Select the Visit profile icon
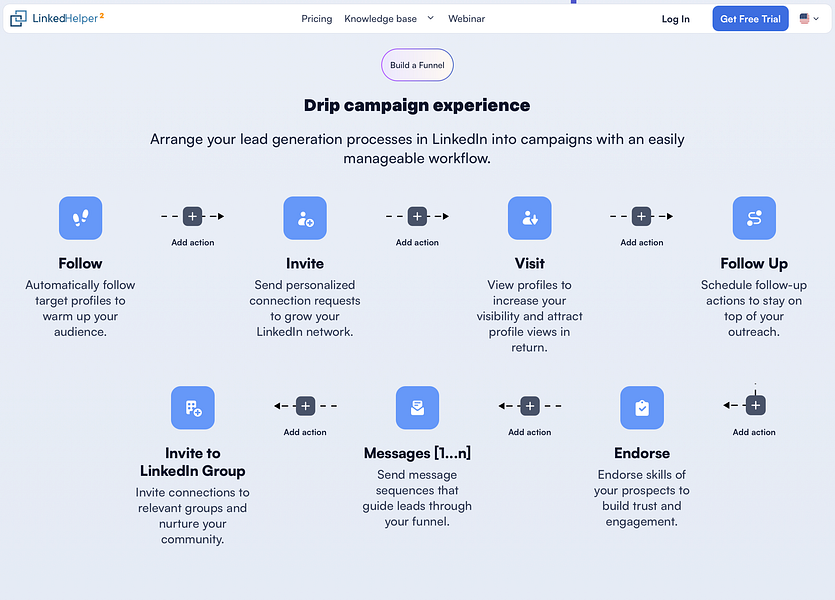The width and height of the screenshot is (835, 600). point(529,218)
